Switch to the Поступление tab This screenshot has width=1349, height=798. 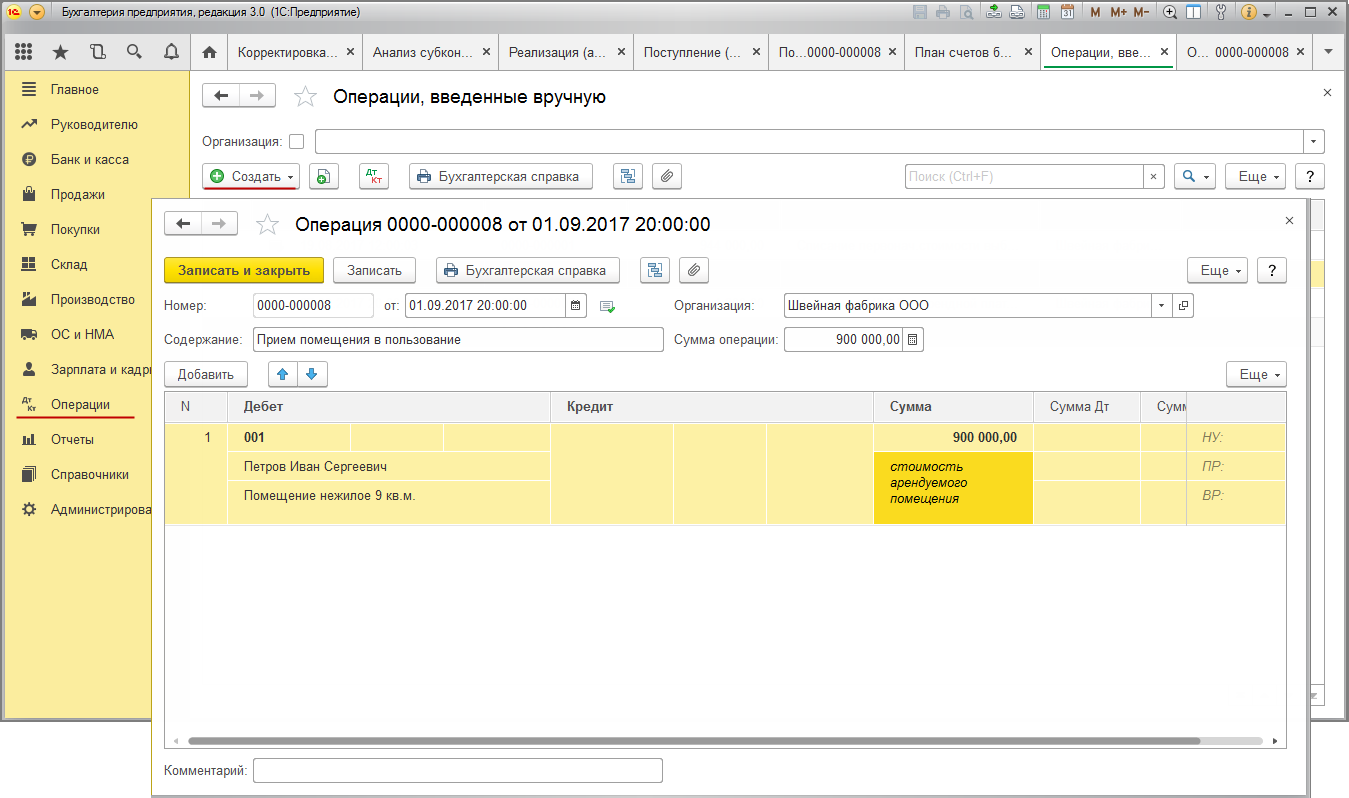point(700,52)
